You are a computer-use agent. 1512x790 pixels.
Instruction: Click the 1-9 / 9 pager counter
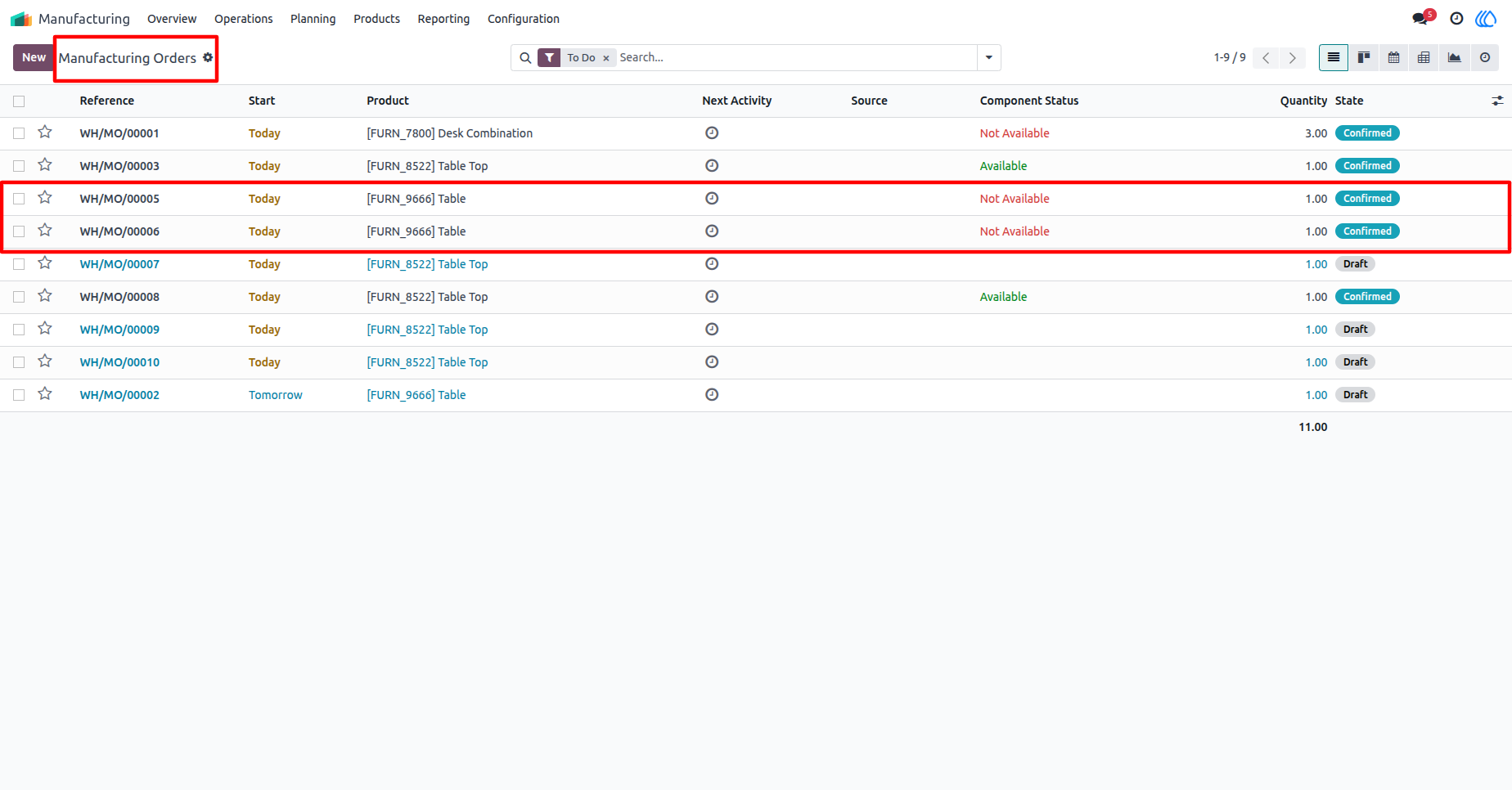(1230, 57)
